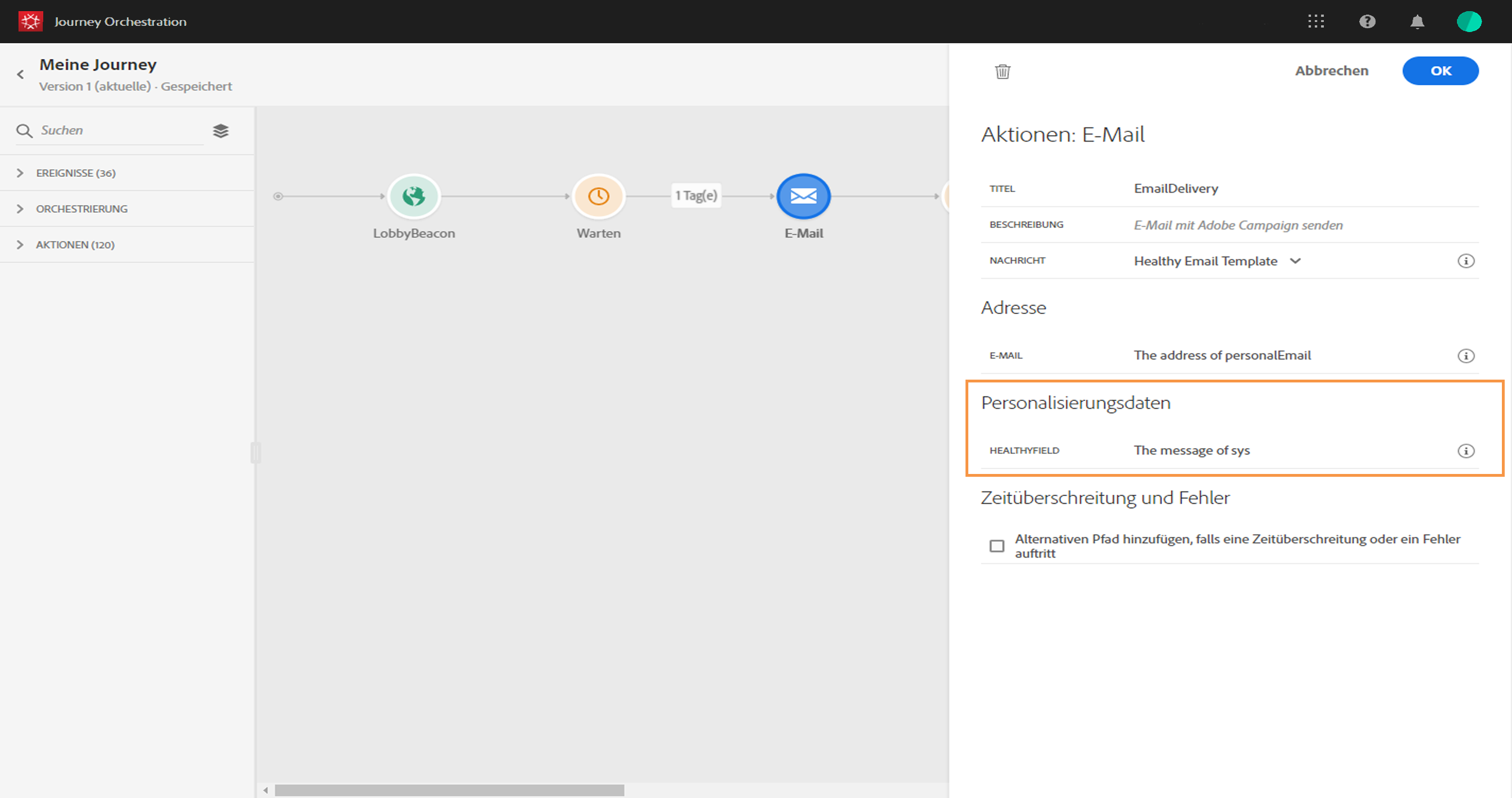
Task: Go back using the left arrow
Action: point(21,75)
